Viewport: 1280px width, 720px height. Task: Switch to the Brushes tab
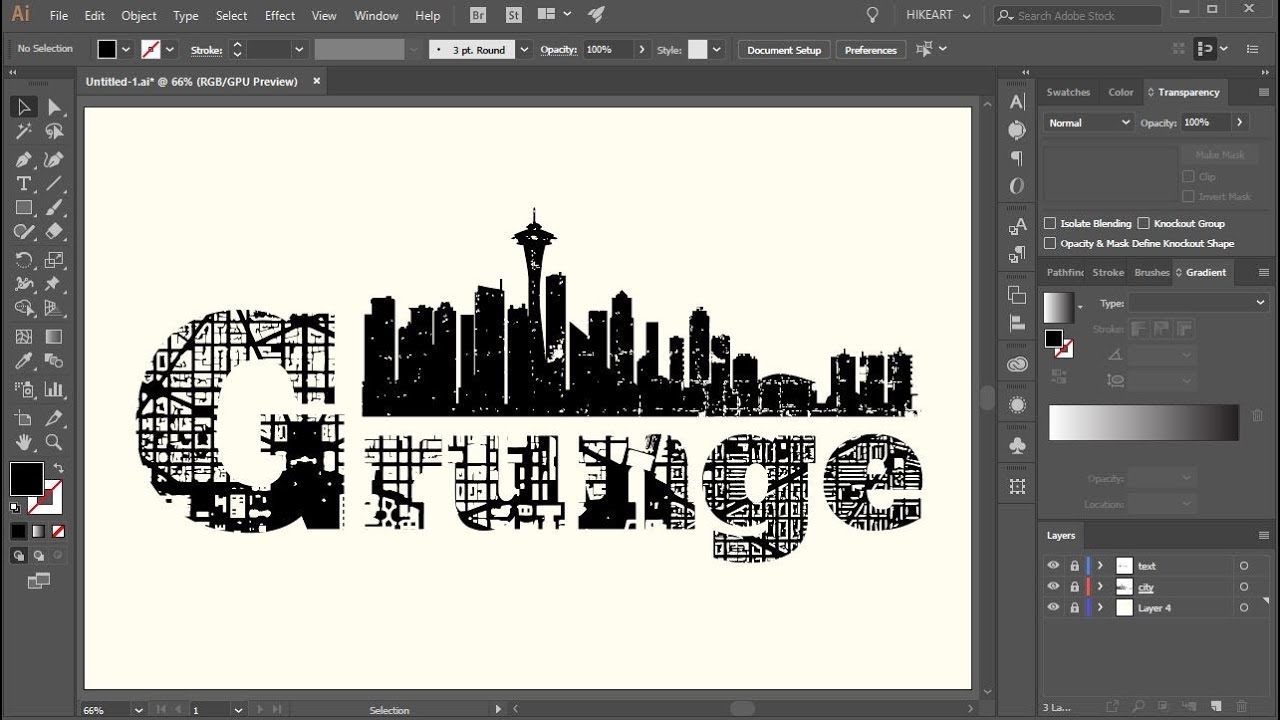coord(1152,272)
